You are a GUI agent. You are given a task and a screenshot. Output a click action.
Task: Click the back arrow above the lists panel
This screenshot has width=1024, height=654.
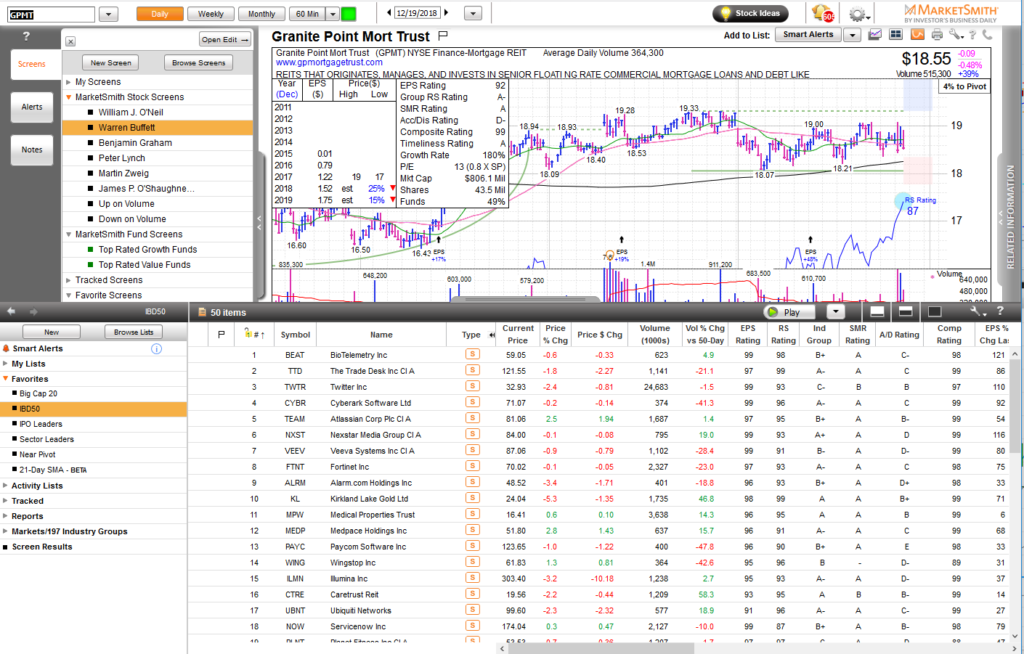(x=11, y=312)
